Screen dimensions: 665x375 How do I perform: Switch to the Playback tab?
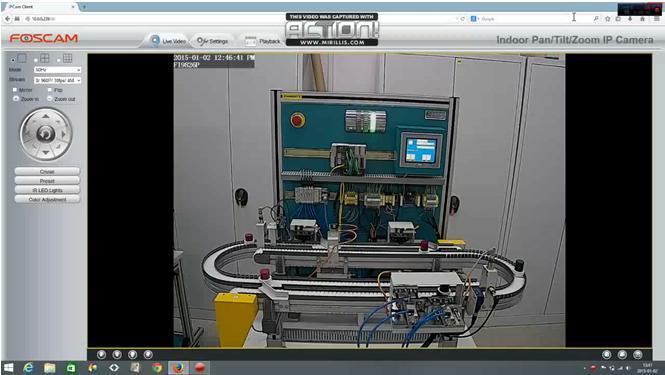tap(263, 41)
